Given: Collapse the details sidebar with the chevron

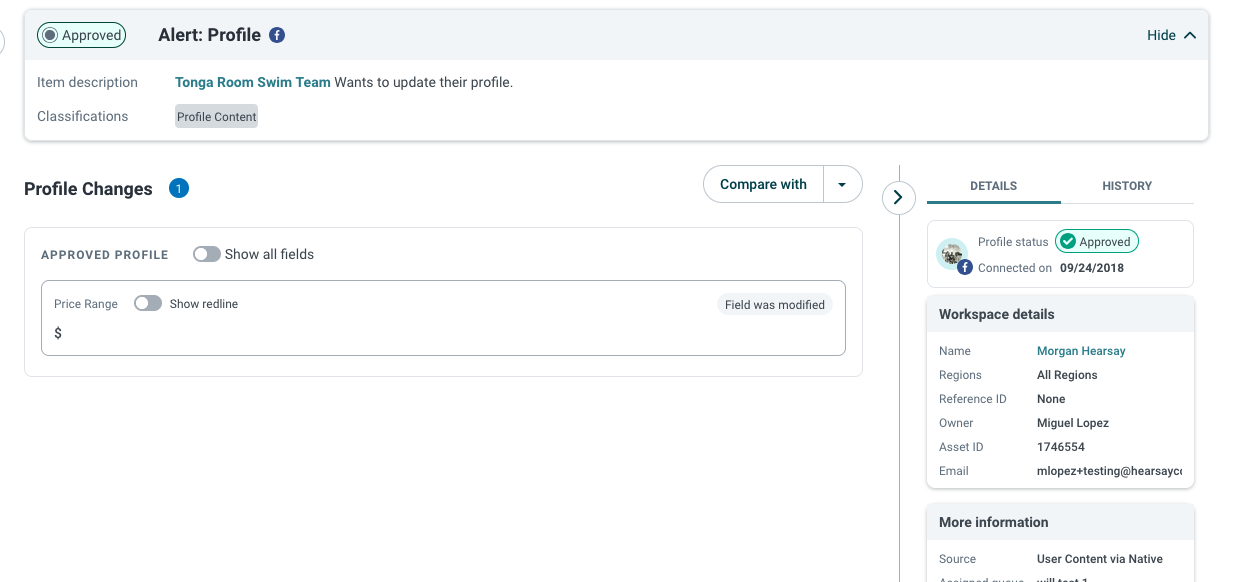Looking at the screenshot, I should click(898, 198).
